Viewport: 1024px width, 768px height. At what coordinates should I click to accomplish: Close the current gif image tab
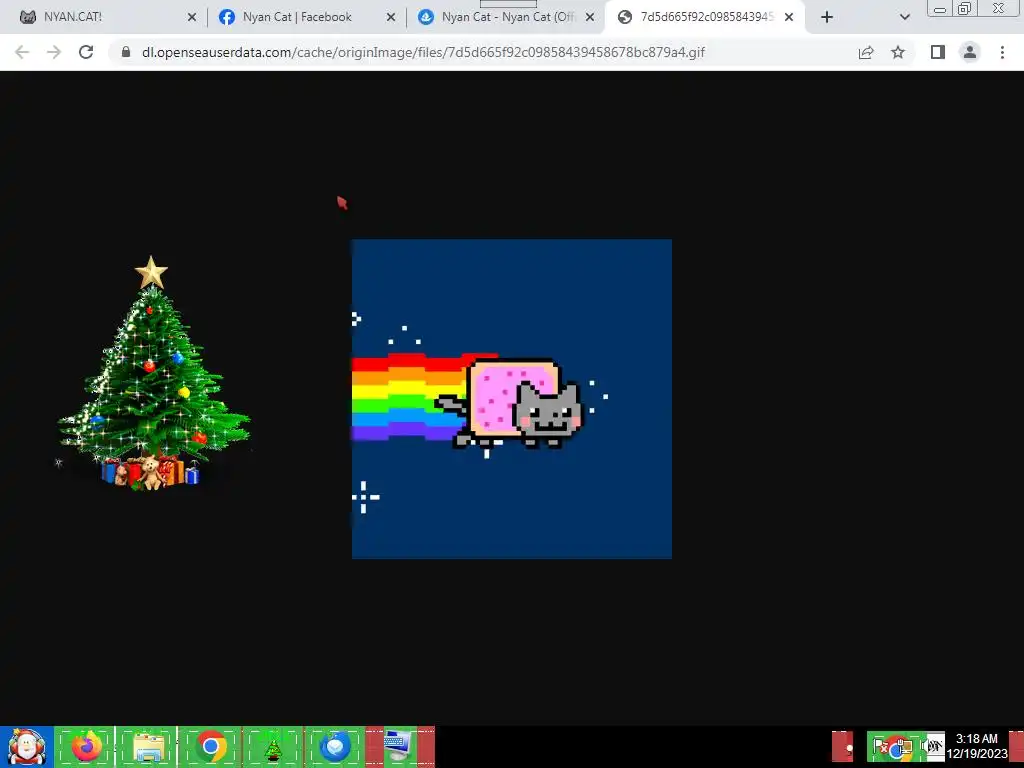click(x=789, y=18)
